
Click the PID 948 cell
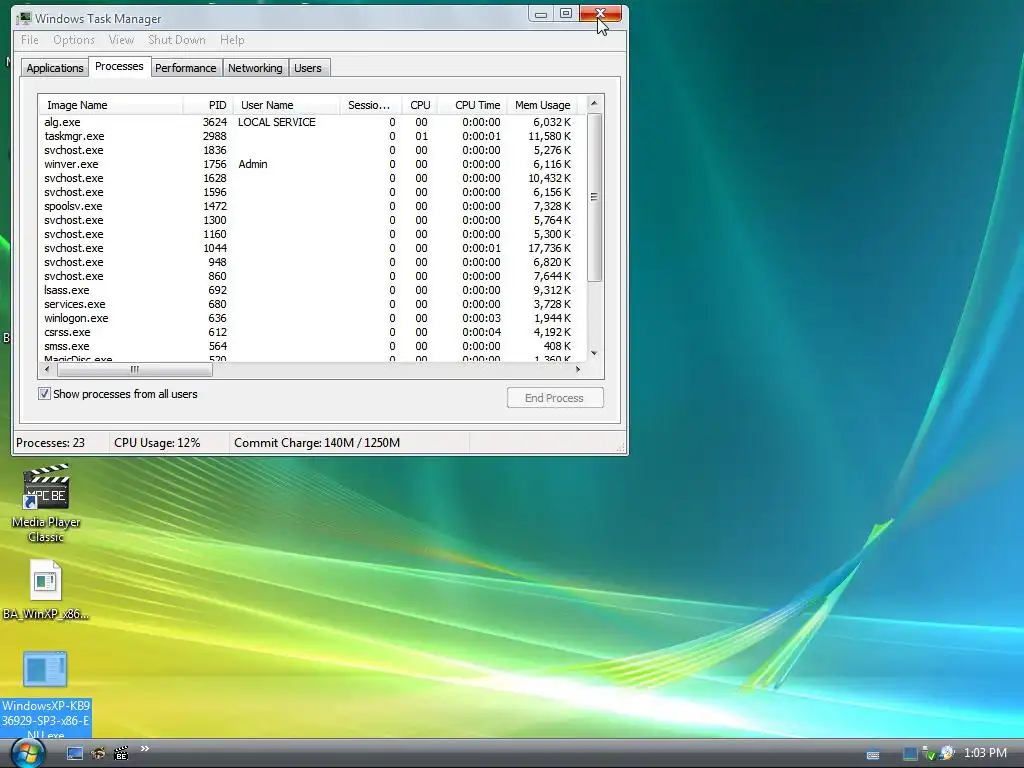tap(217, 263)
